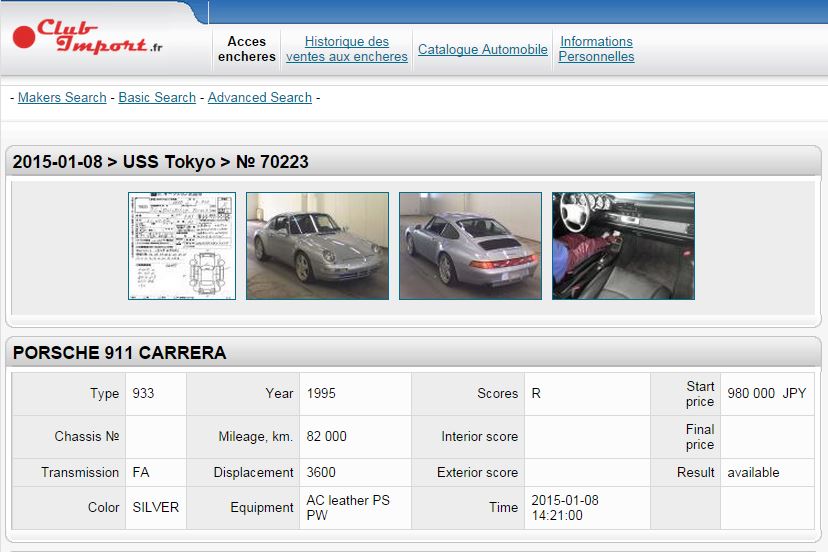Open the rear view photo of Porsche

(x=470, y=246)
